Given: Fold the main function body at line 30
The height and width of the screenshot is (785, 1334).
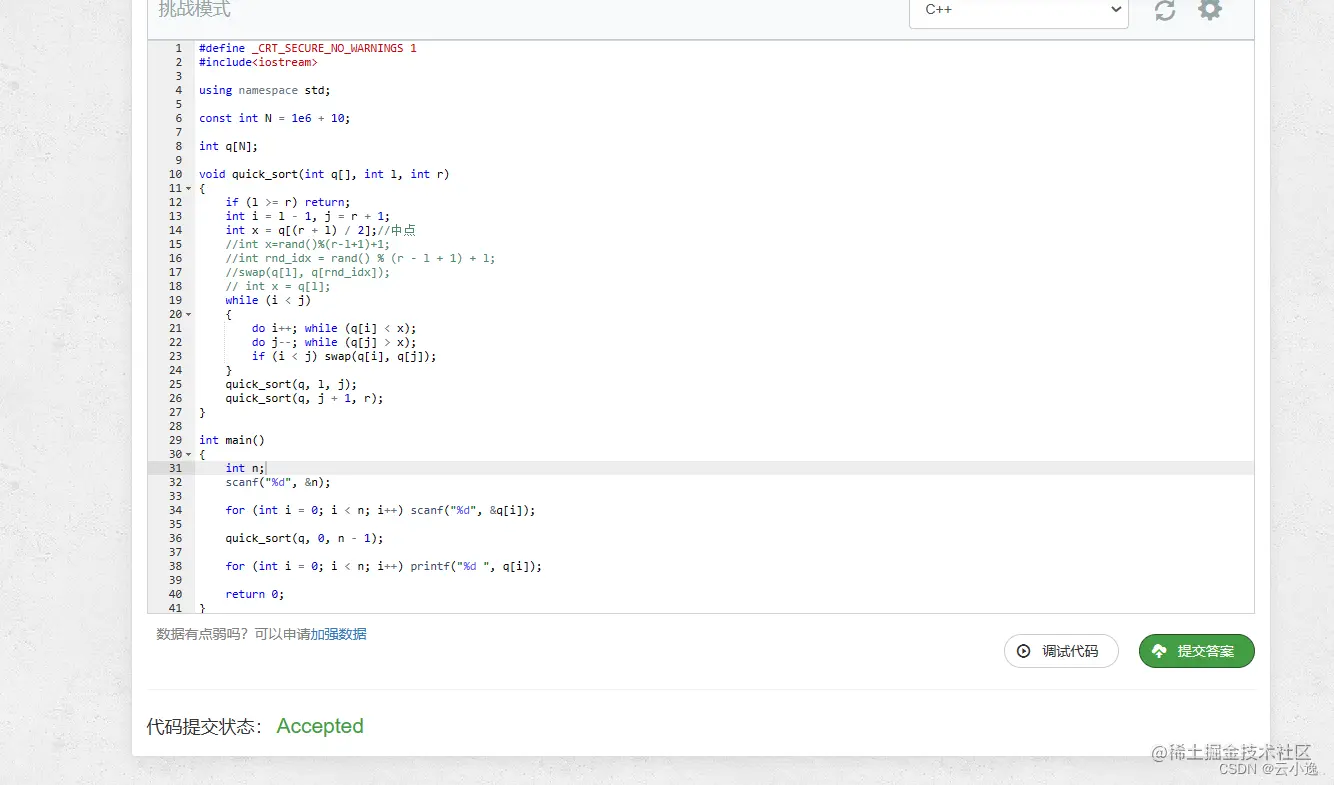Looking at the screenshot, I should pos(189,454).
